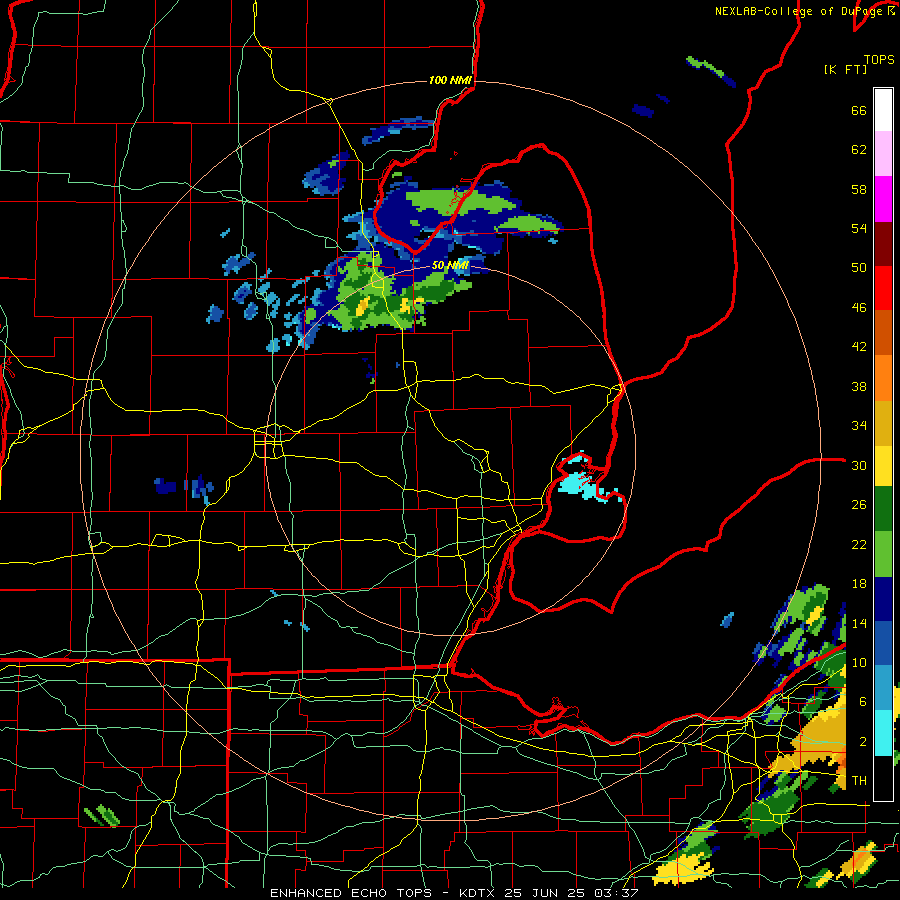The width and height of the screenshot is (900, 900).
Task: Click the dark red 54 kft legend swatch
Action: 883,244
